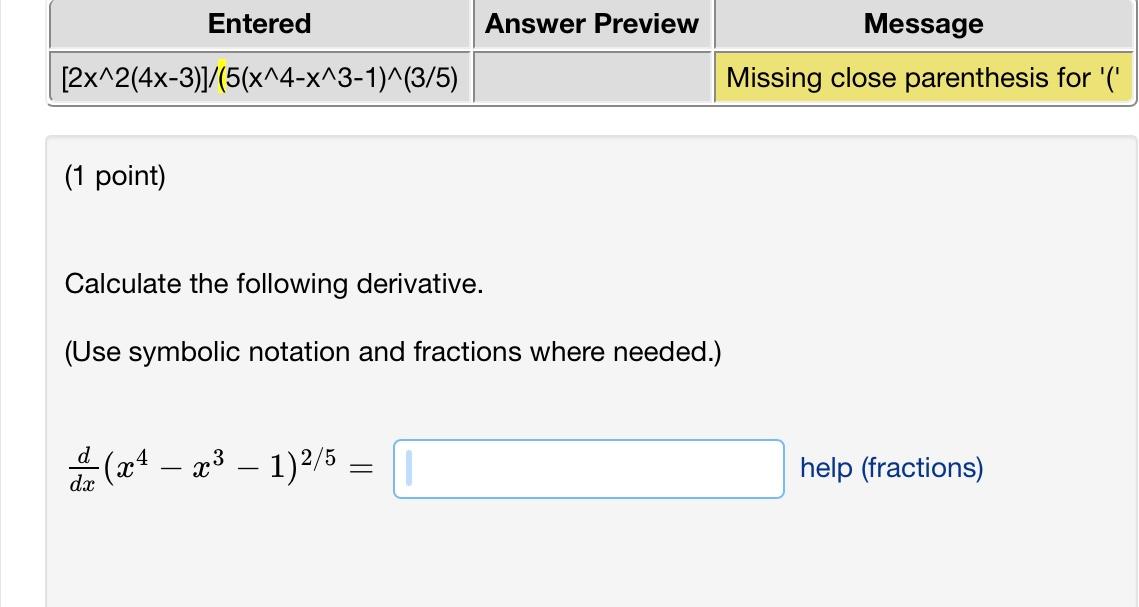This screenshot has width=1139, height=607.
Task: Click the highlighted Missing close parenthesis message
Action: coord(923,77)
